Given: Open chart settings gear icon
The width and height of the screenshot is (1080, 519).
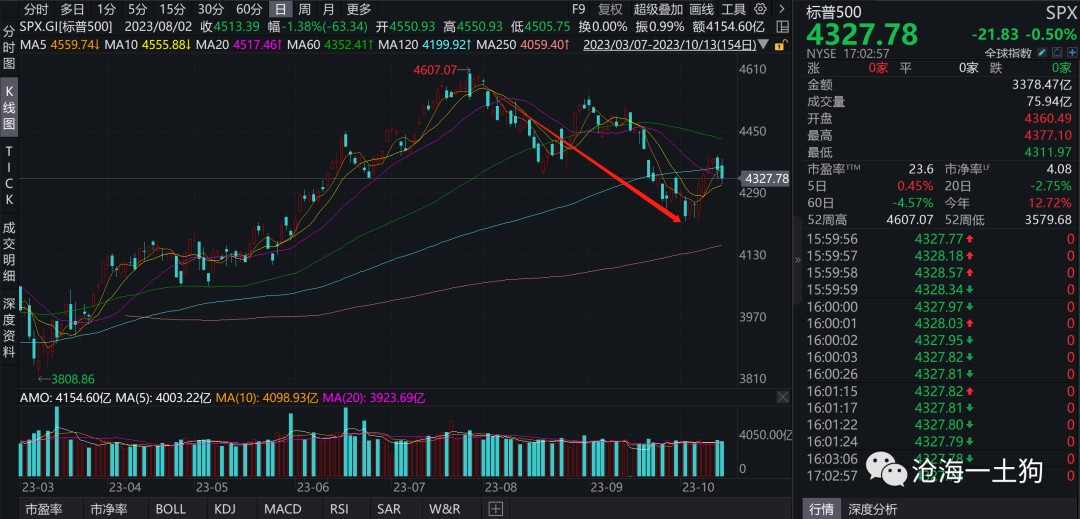Looking at the screenshot, I should (x=762, y=9).
